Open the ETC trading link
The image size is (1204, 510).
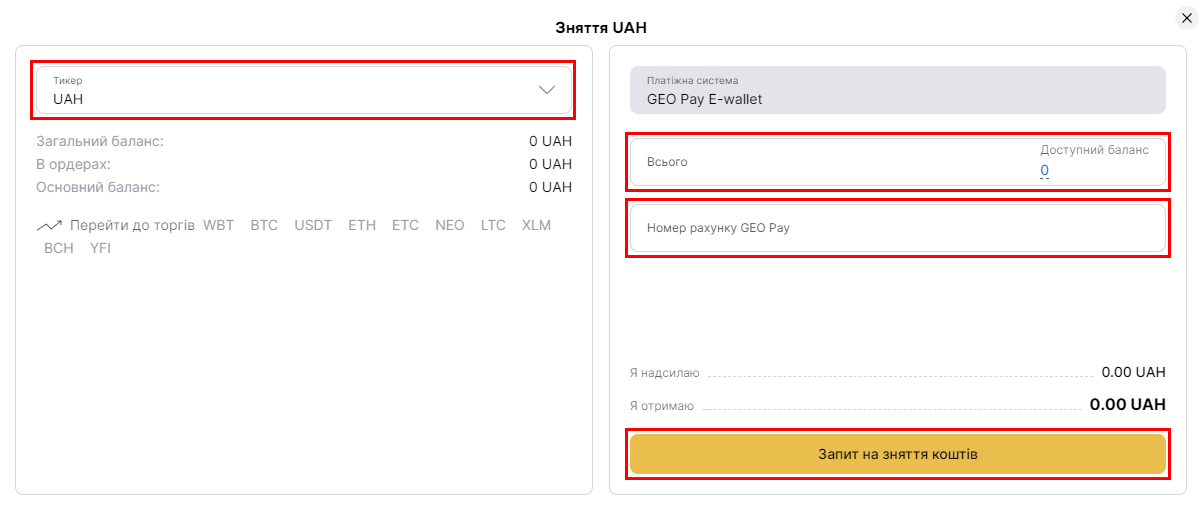[x=405, y=225]
